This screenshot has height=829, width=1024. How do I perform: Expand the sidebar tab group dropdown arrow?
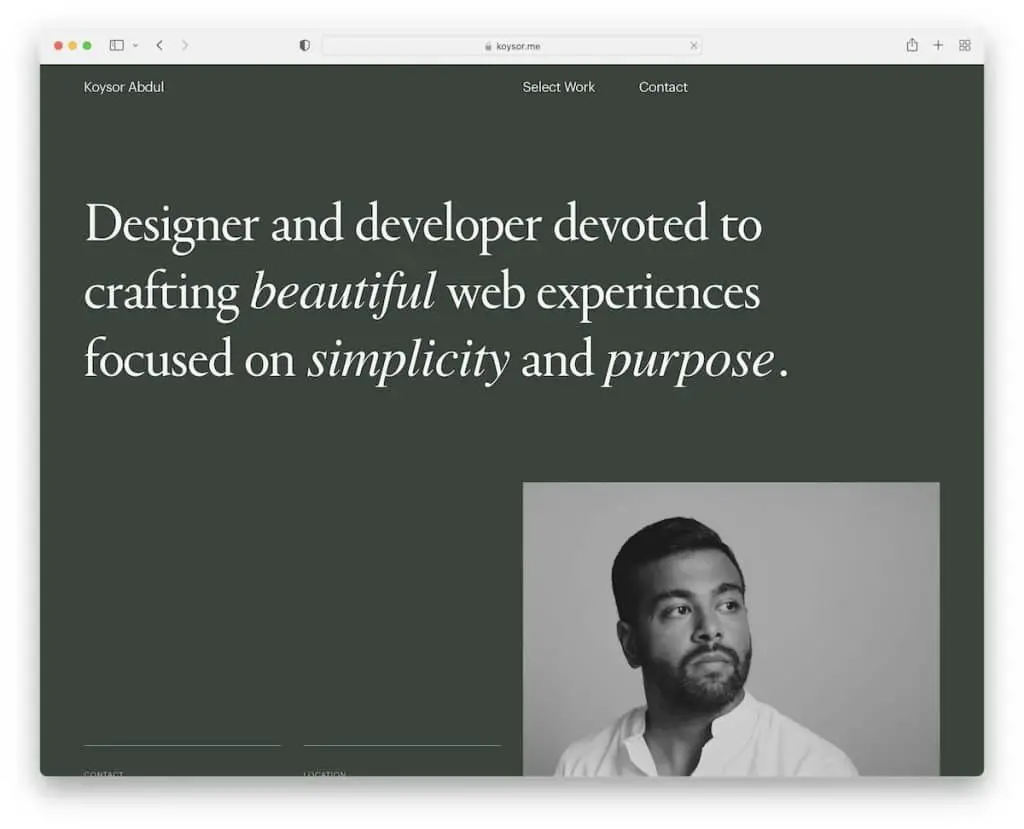pyautogui.click(x=135, y=46)
